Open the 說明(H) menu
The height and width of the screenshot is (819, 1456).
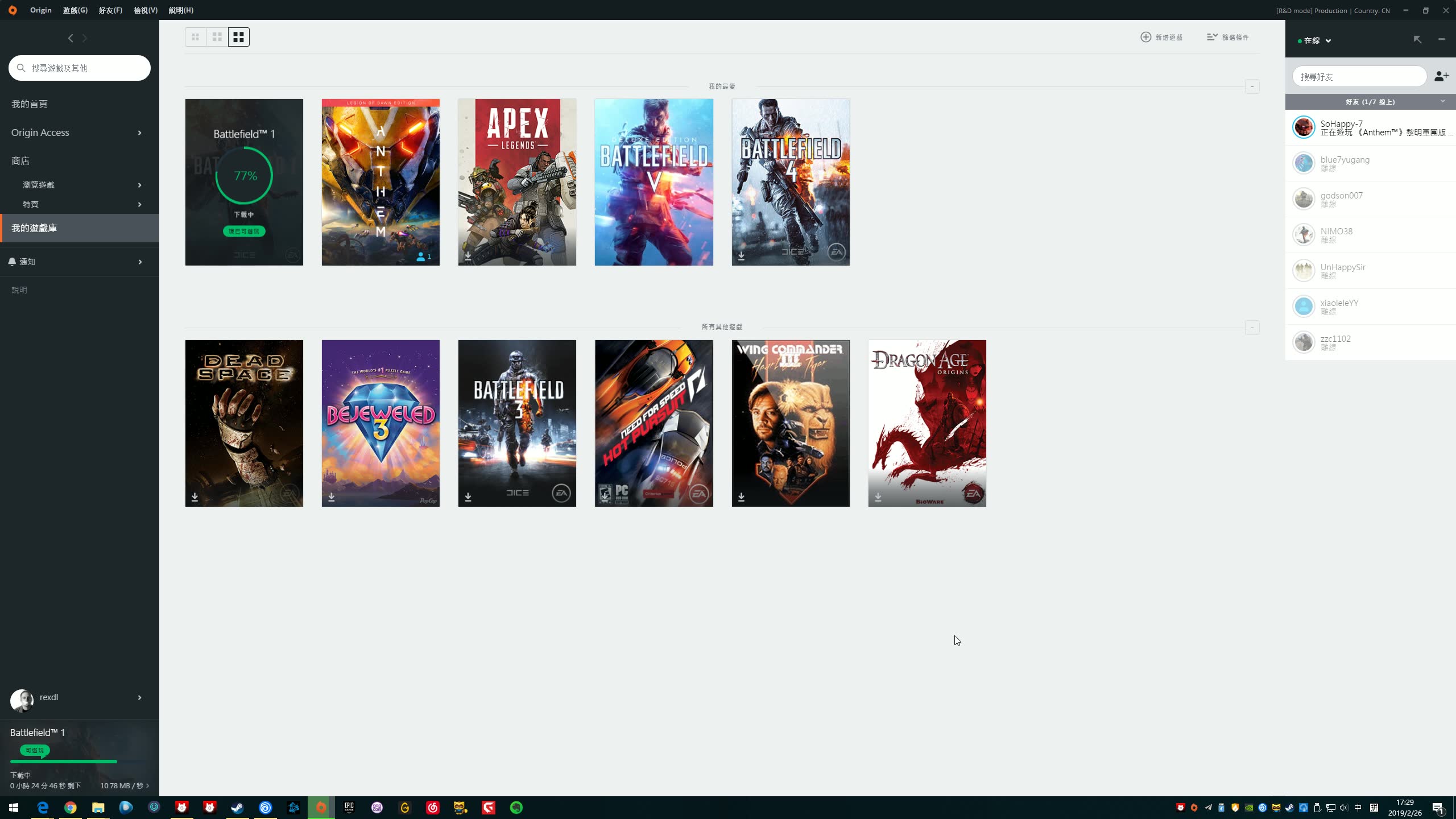(x=181, y=10)
